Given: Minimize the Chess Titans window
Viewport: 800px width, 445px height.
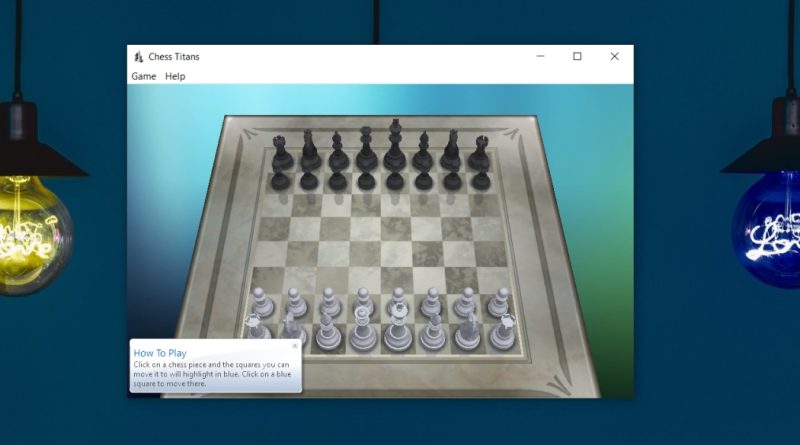Looking at the screenshot, I should 540,56.
